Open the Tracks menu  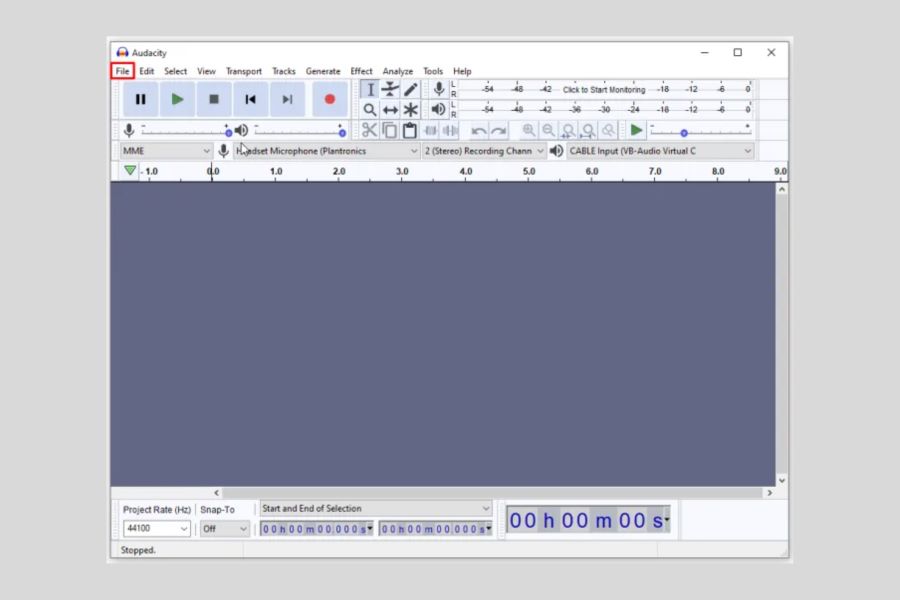(284, 71)
